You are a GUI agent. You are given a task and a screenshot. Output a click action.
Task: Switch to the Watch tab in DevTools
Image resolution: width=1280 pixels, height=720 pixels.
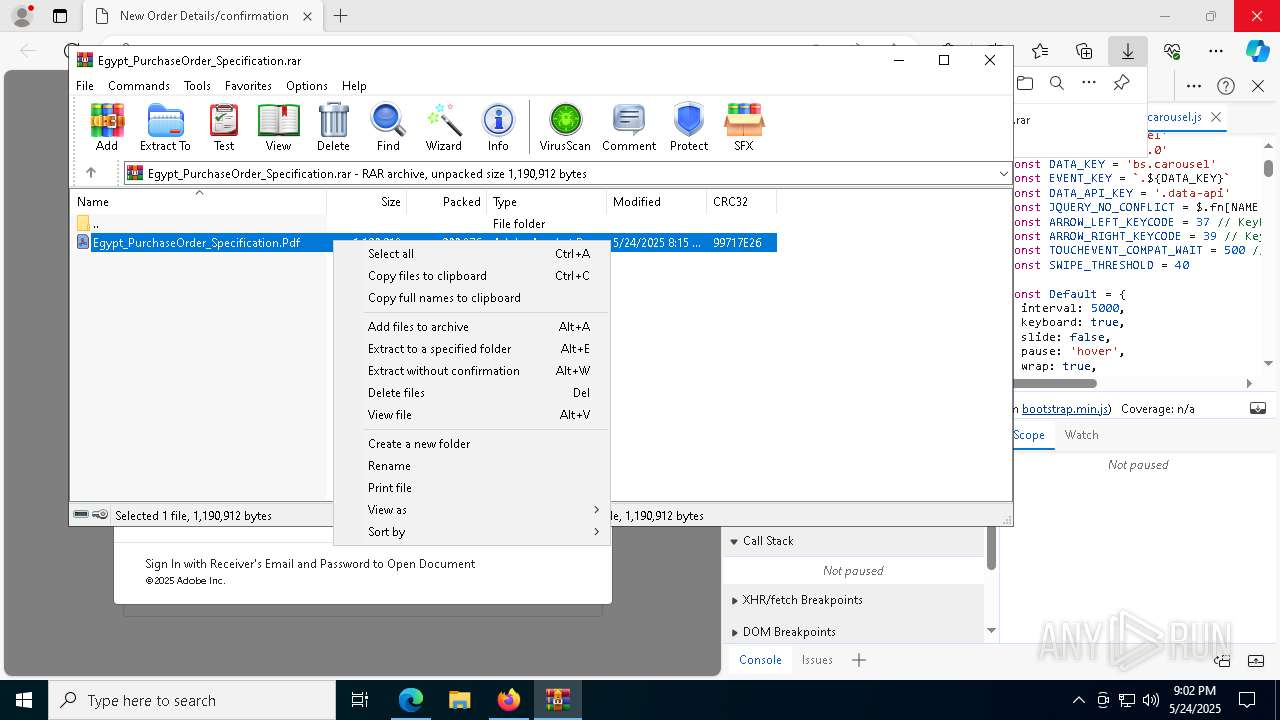coord(1081,435)
